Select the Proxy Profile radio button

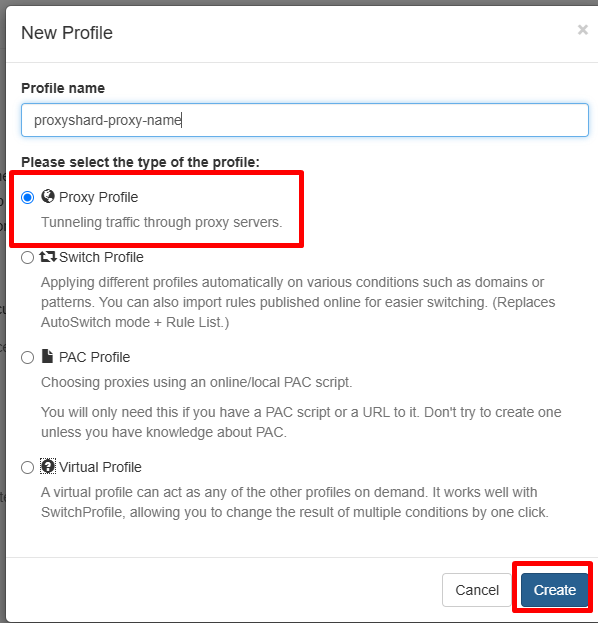coord(27,197)
